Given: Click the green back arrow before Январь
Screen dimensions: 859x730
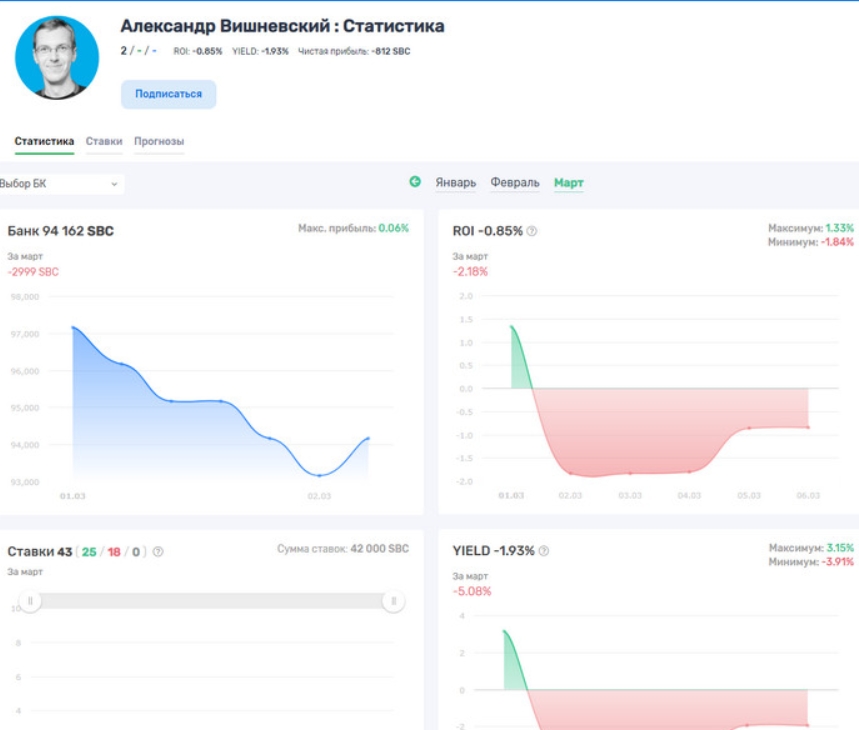Looking at the screenshot, I should point(415,181).
